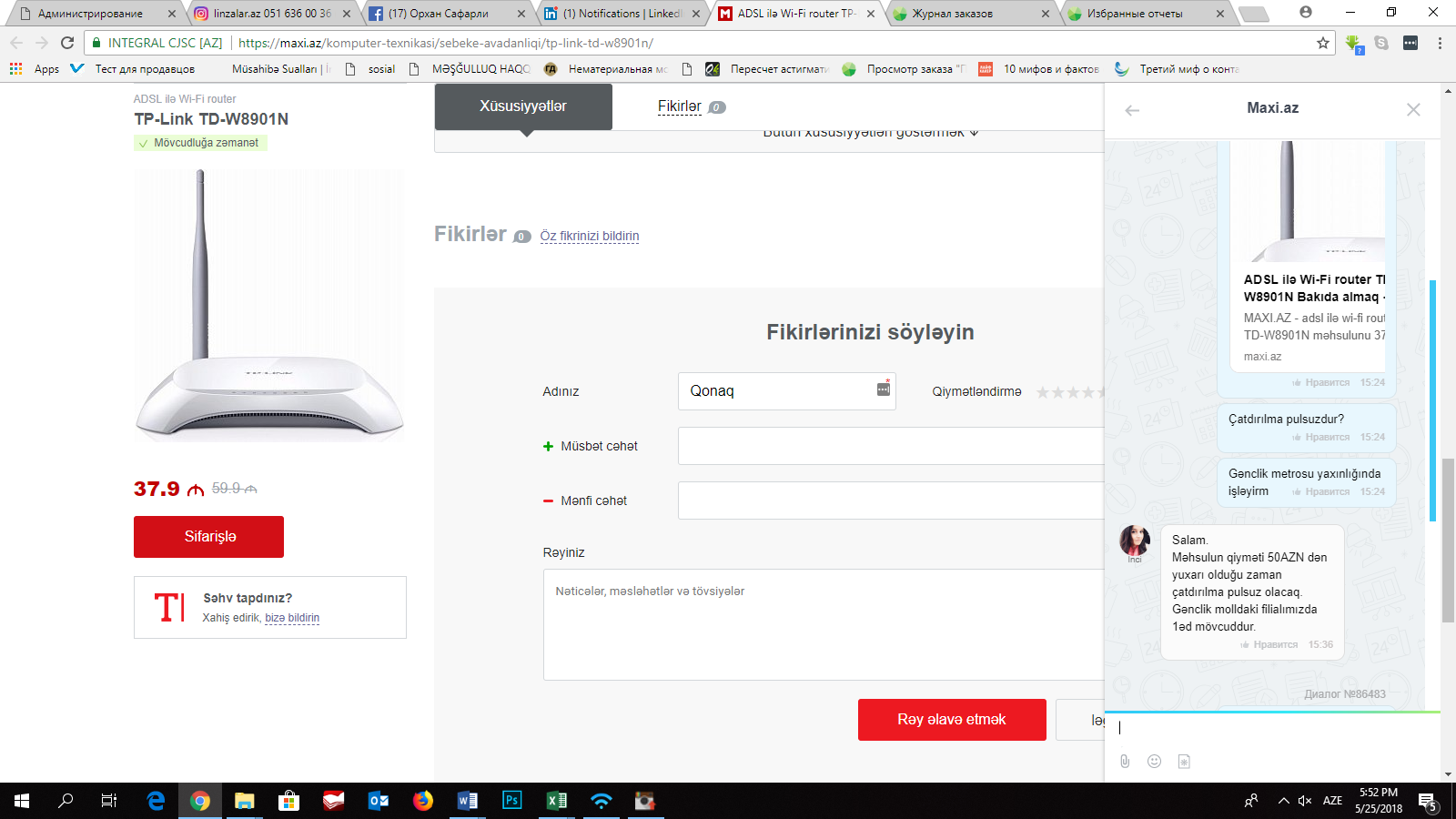Reload the page with refresh icon
Screen dimensions: 1456x819
point(67,43)
